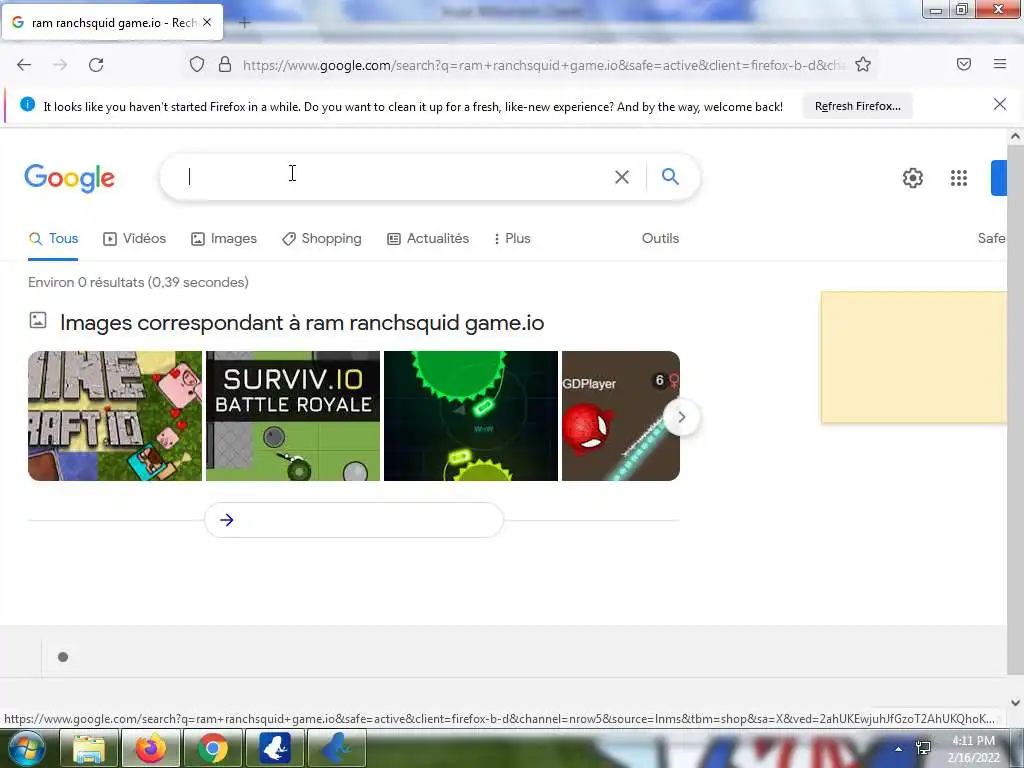Click the info icon in the notification bar
This screenshot has height=768, width=1024.
[27, 104]
